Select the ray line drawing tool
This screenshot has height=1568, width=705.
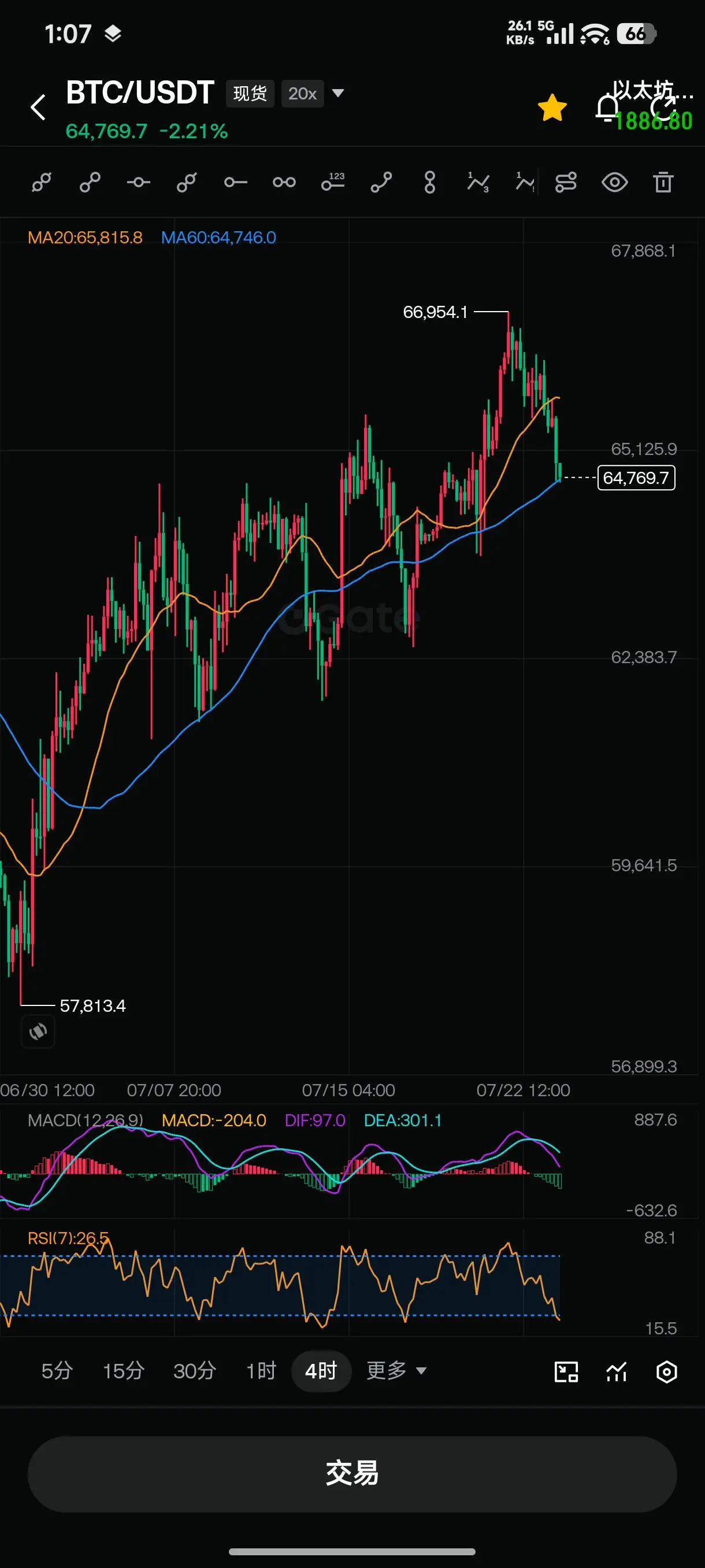coord(187,182)
